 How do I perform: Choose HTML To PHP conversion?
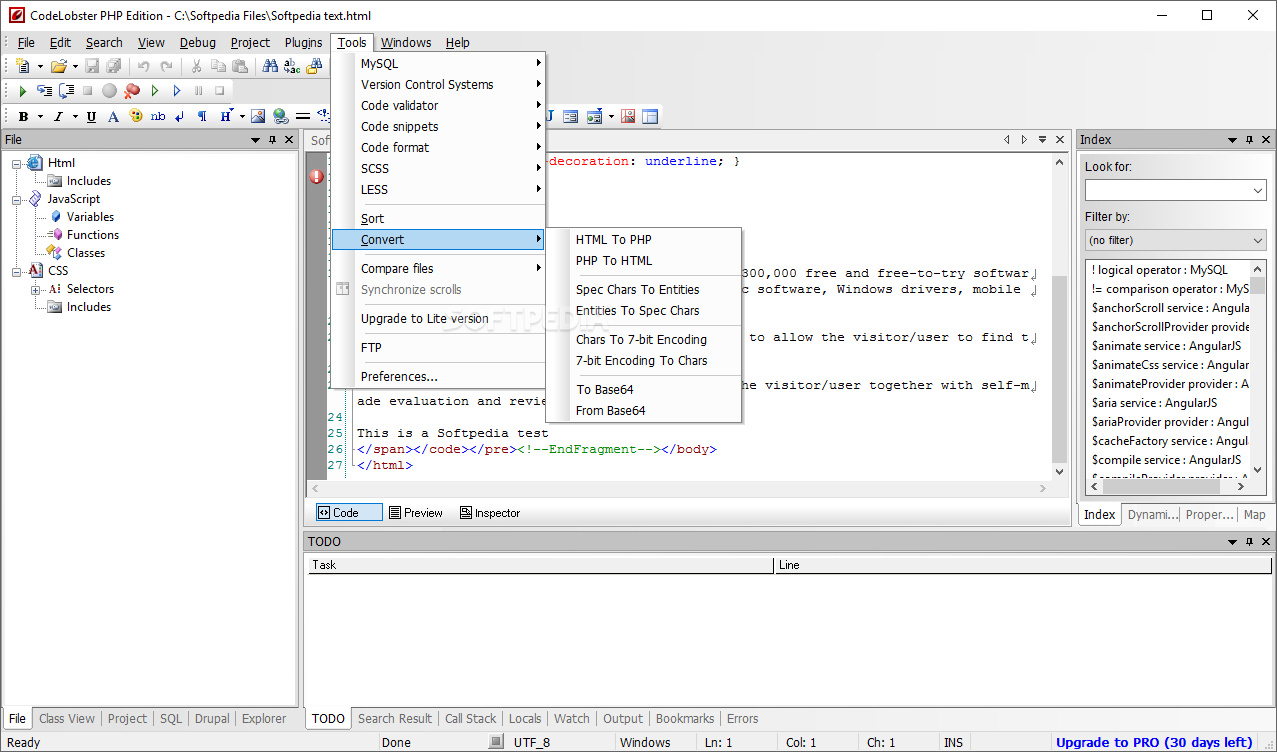pyautogui.click(x=643, y=240)
